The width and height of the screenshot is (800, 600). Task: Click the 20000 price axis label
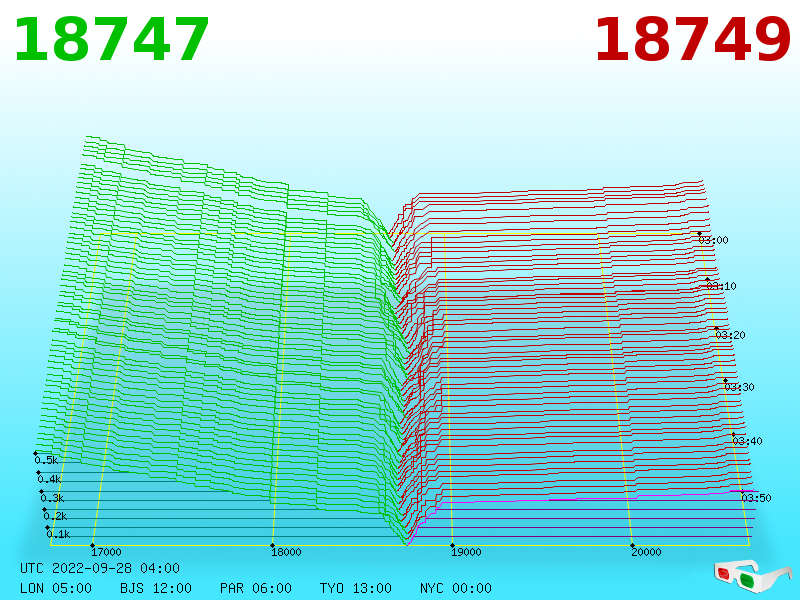(x=646, y=552)
